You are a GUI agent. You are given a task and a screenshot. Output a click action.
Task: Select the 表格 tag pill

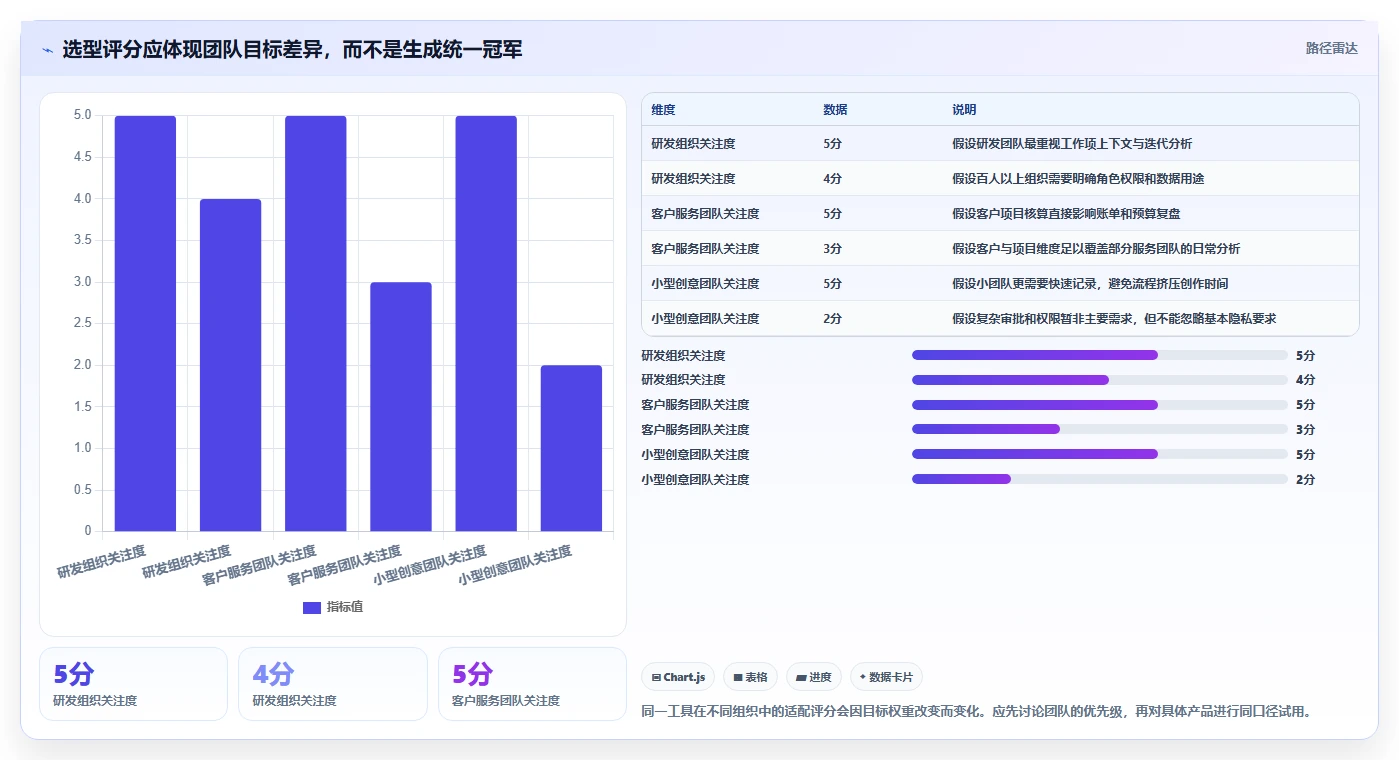click(750, 677)
